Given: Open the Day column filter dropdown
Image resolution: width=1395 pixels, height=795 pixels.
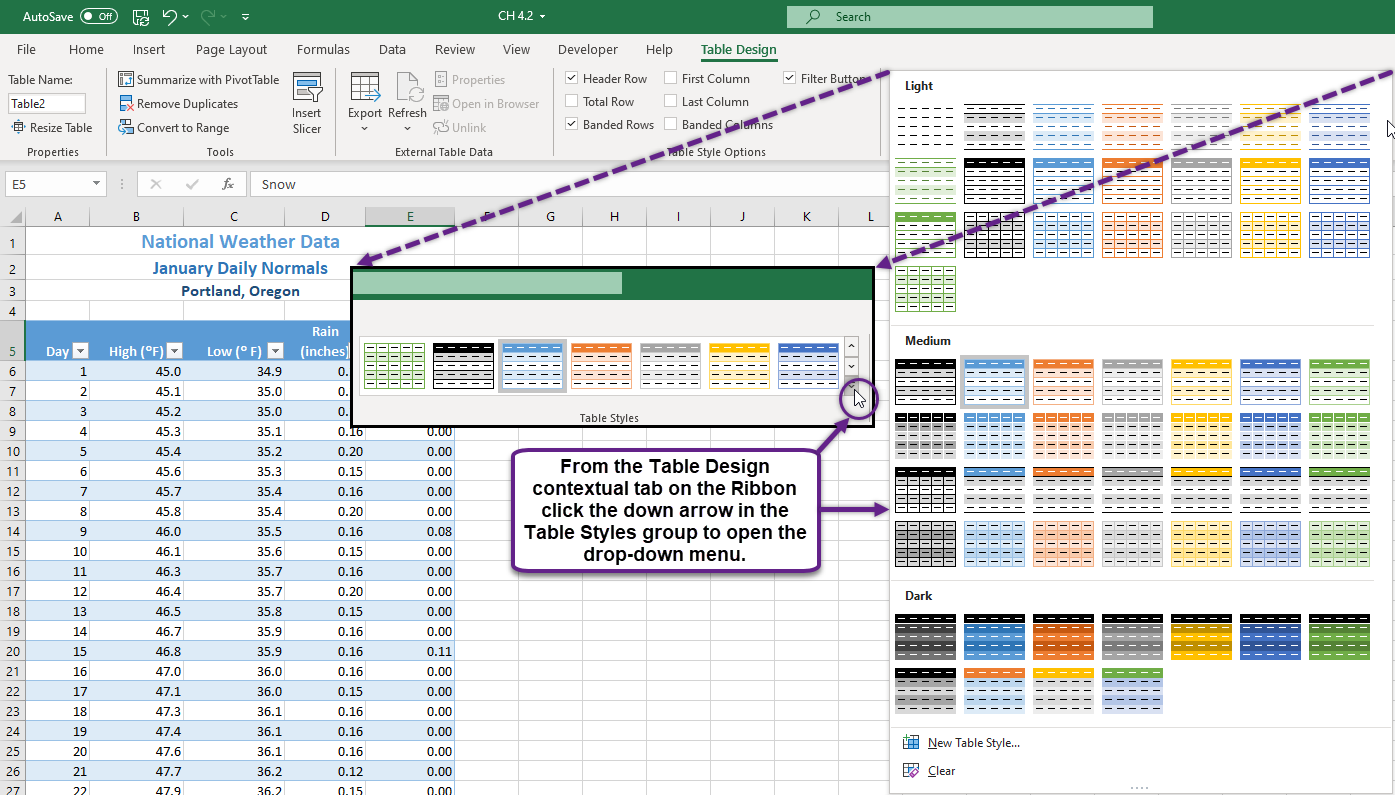Looking at the screenshot, I should (82, 350).
